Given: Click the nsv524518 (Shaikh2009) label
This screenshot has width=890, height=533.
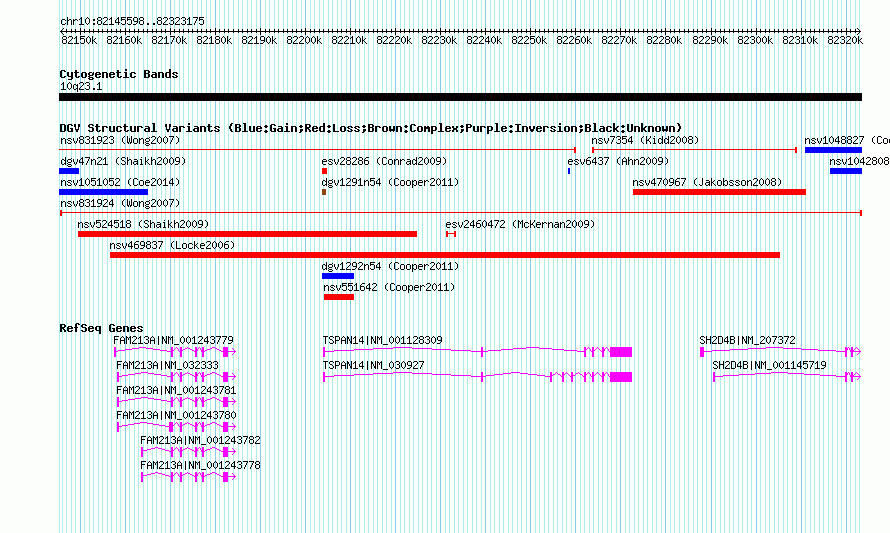Looking at the screenshot, I should click(143, 224).
